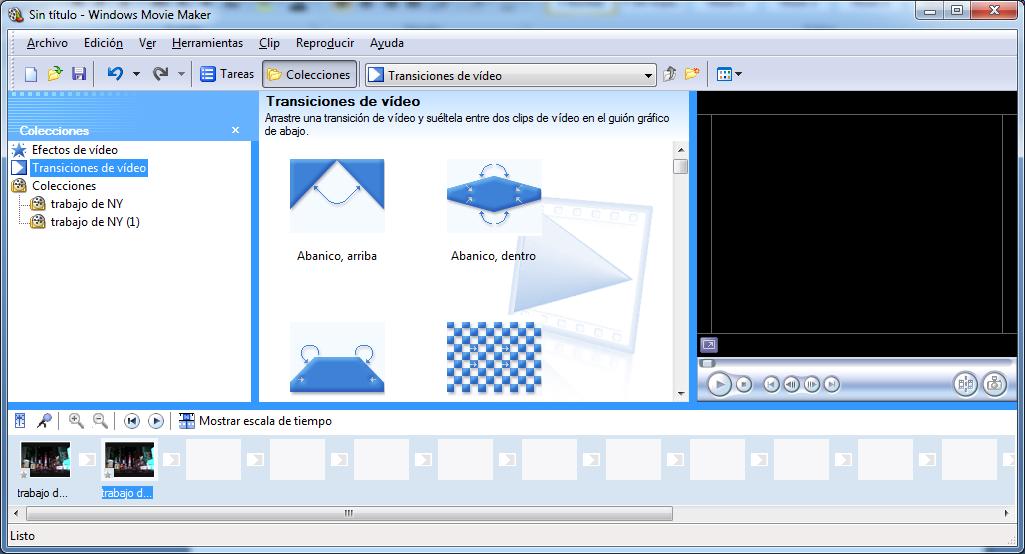The image size is (1025, 554).
Task: Click the new collection folder icon
Action: [691, 74]
